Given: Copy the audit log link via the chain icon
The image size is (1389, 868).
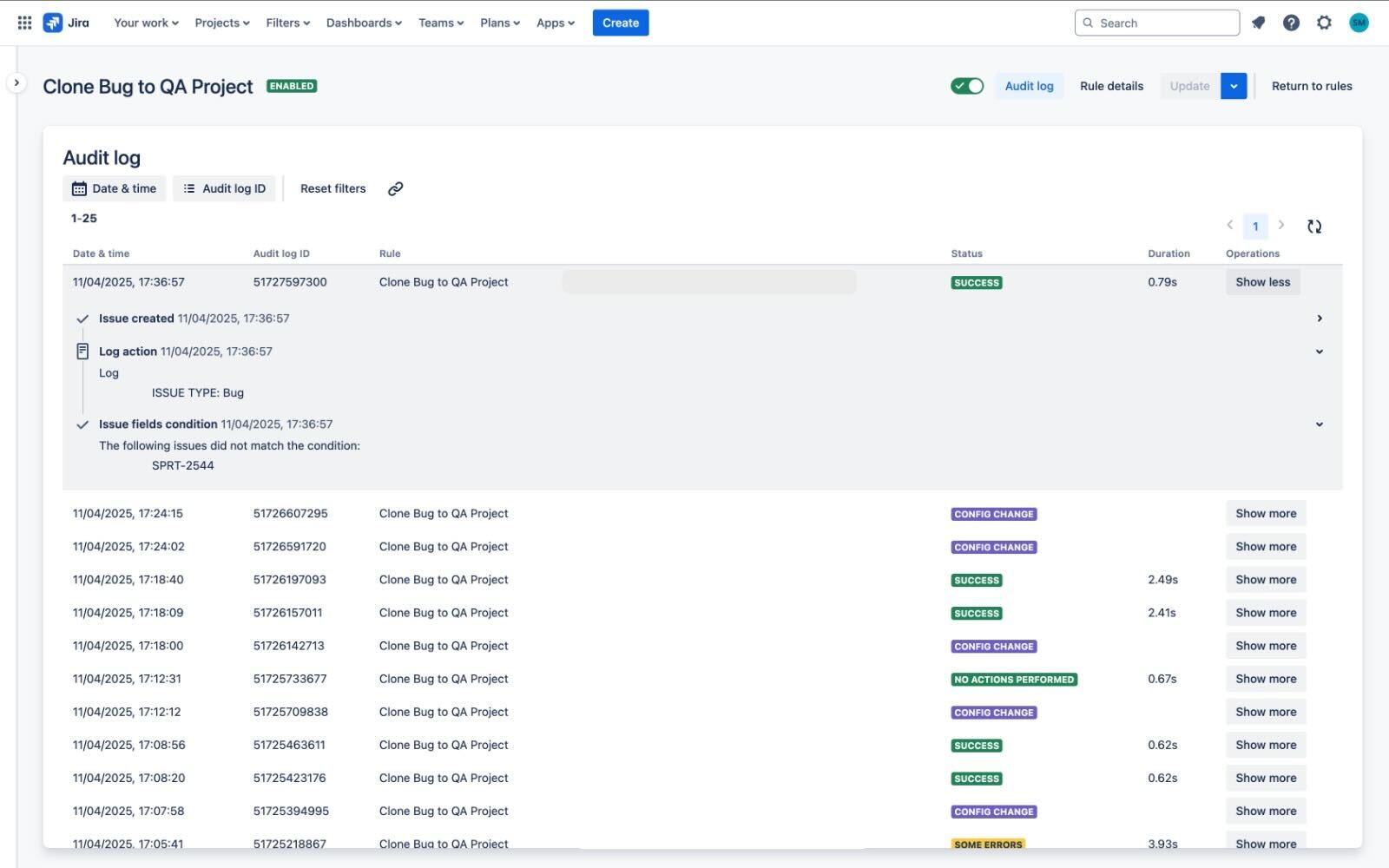Looking at the screenshot, I should [396, 188].
